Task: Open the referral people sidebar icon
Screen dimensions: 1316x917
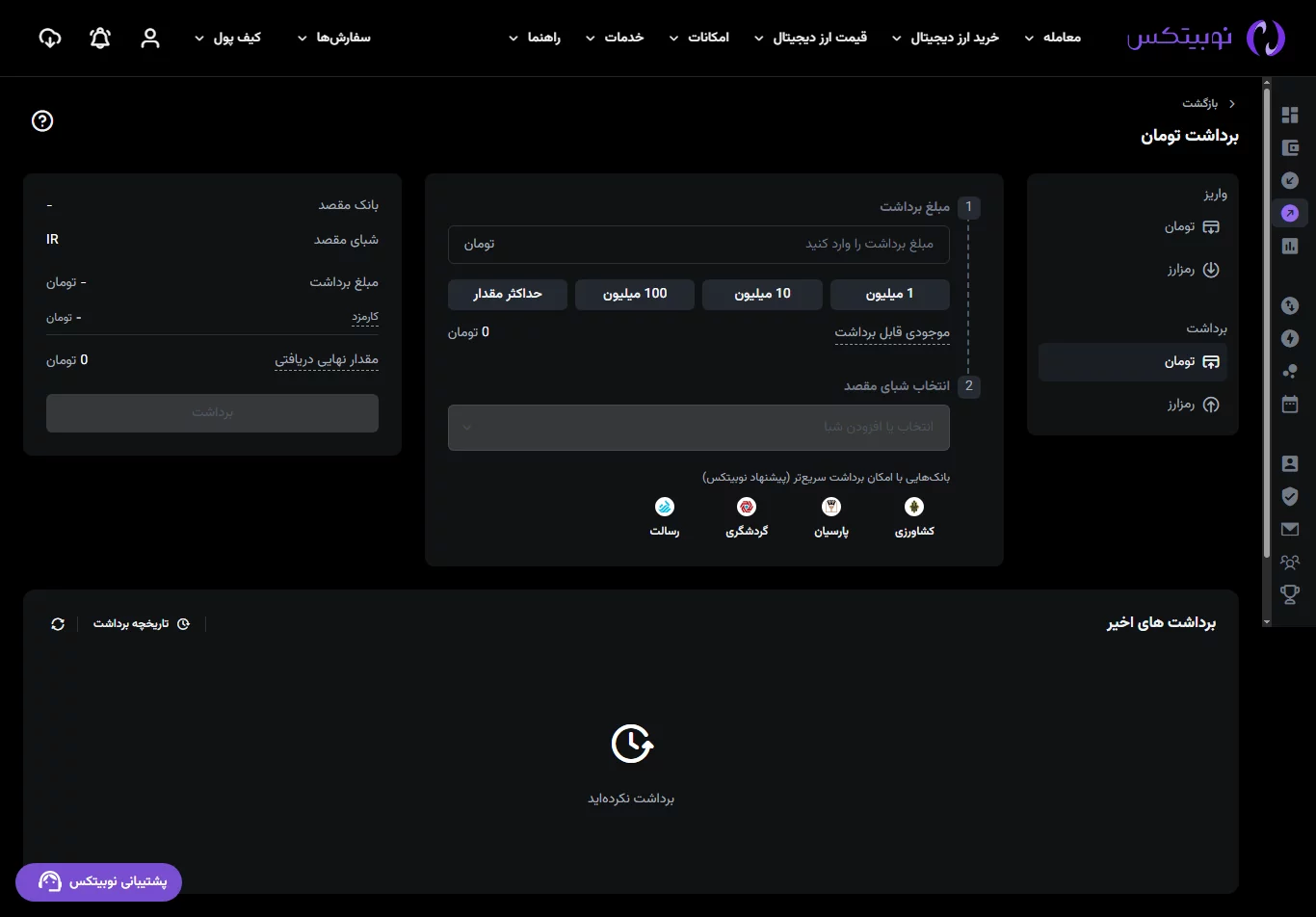Action: (1290, 562)
